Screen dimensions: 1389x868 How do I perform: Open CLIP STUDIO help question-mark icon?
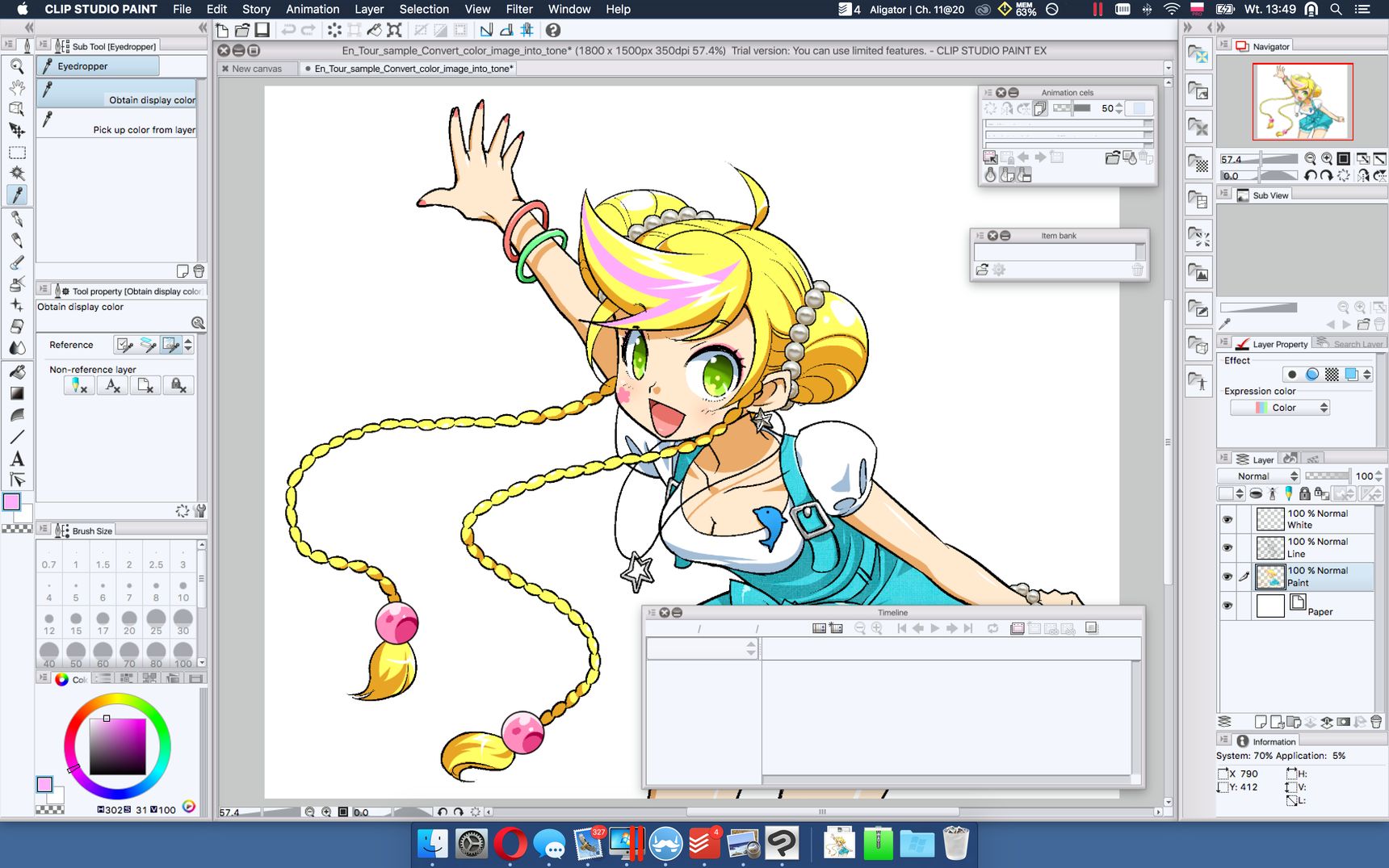point(552,30)
